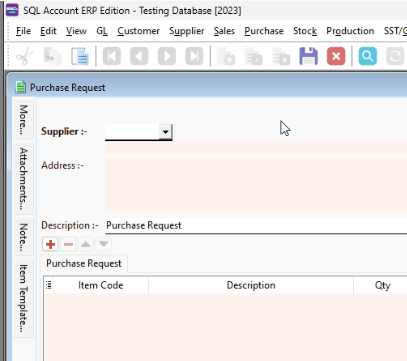Select the Note... side tab

23,236
